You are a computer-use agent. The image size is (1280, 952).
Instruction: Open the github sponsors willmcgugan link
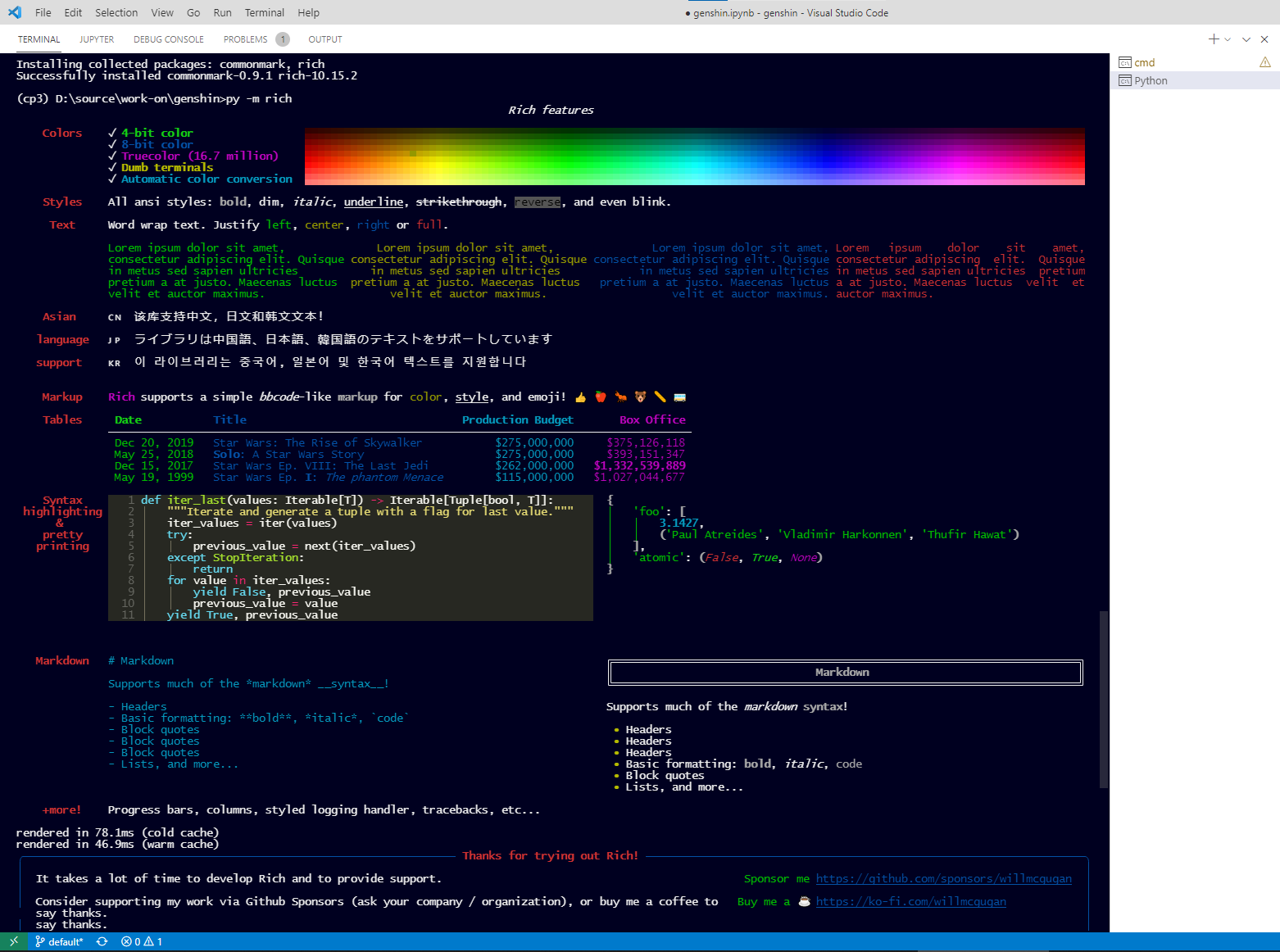pos(944,878)
